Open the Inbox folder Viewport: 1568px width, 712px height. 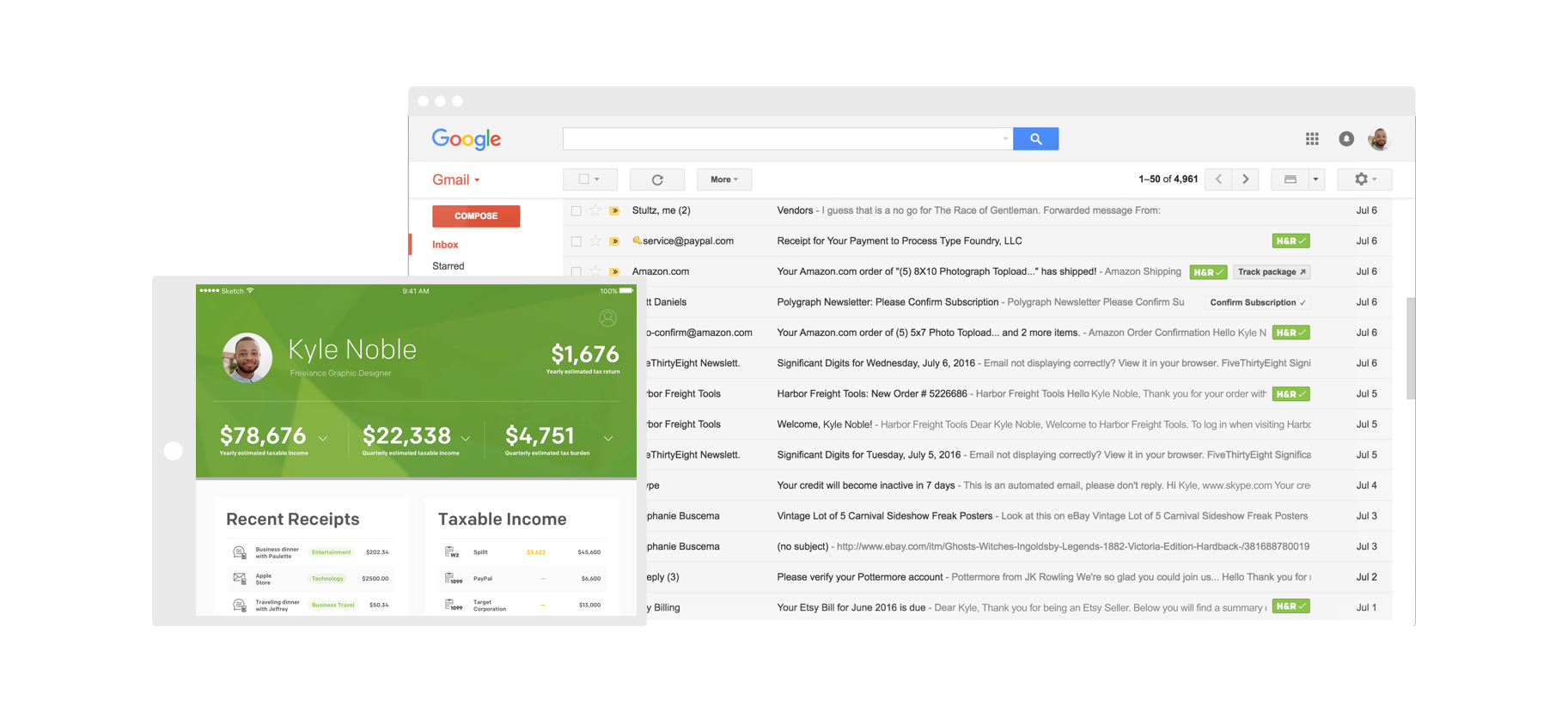coord(445,245)
